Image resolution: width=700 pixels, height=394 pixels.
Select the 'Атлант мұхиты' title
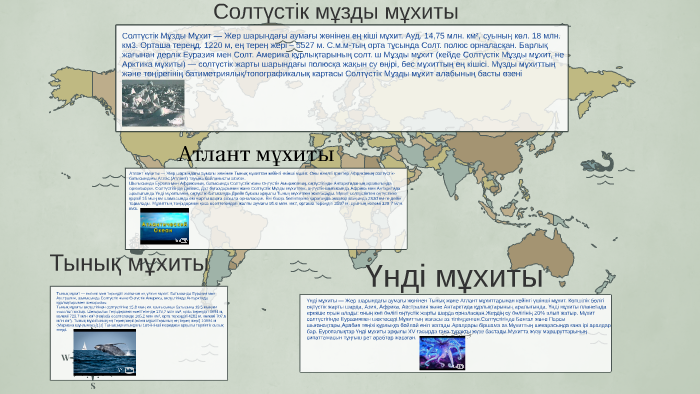pos(256,154)
